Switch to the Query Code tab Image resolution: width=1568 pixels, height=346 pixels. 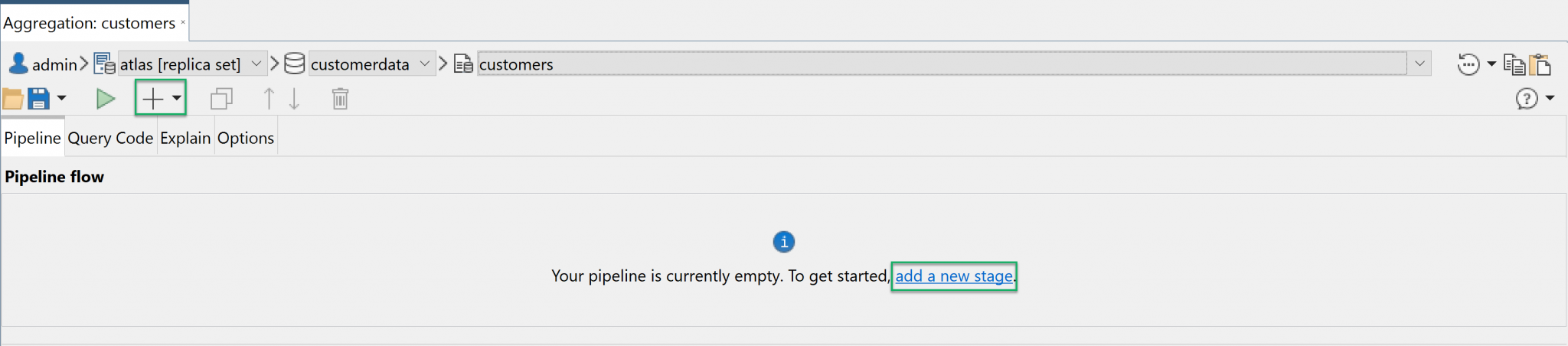[x=110, y=138]
